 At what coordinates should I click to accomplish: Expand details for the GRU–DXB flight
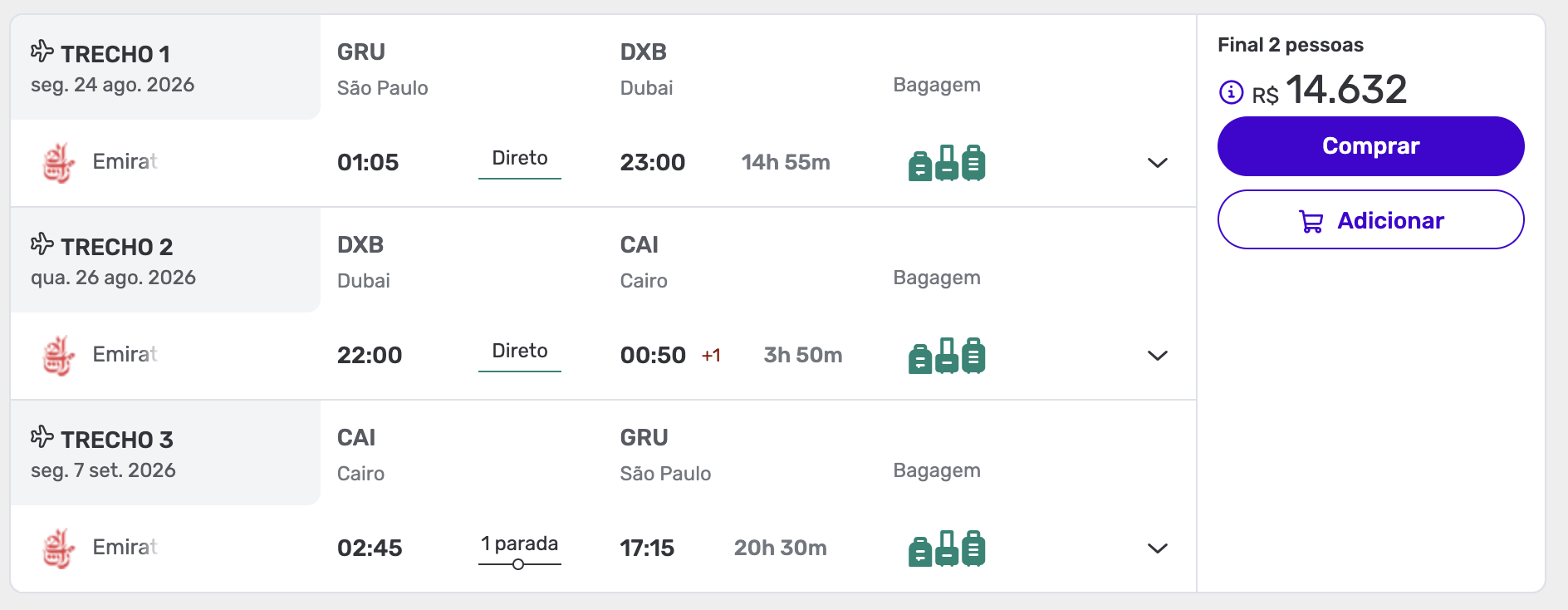coord(1157,163)
